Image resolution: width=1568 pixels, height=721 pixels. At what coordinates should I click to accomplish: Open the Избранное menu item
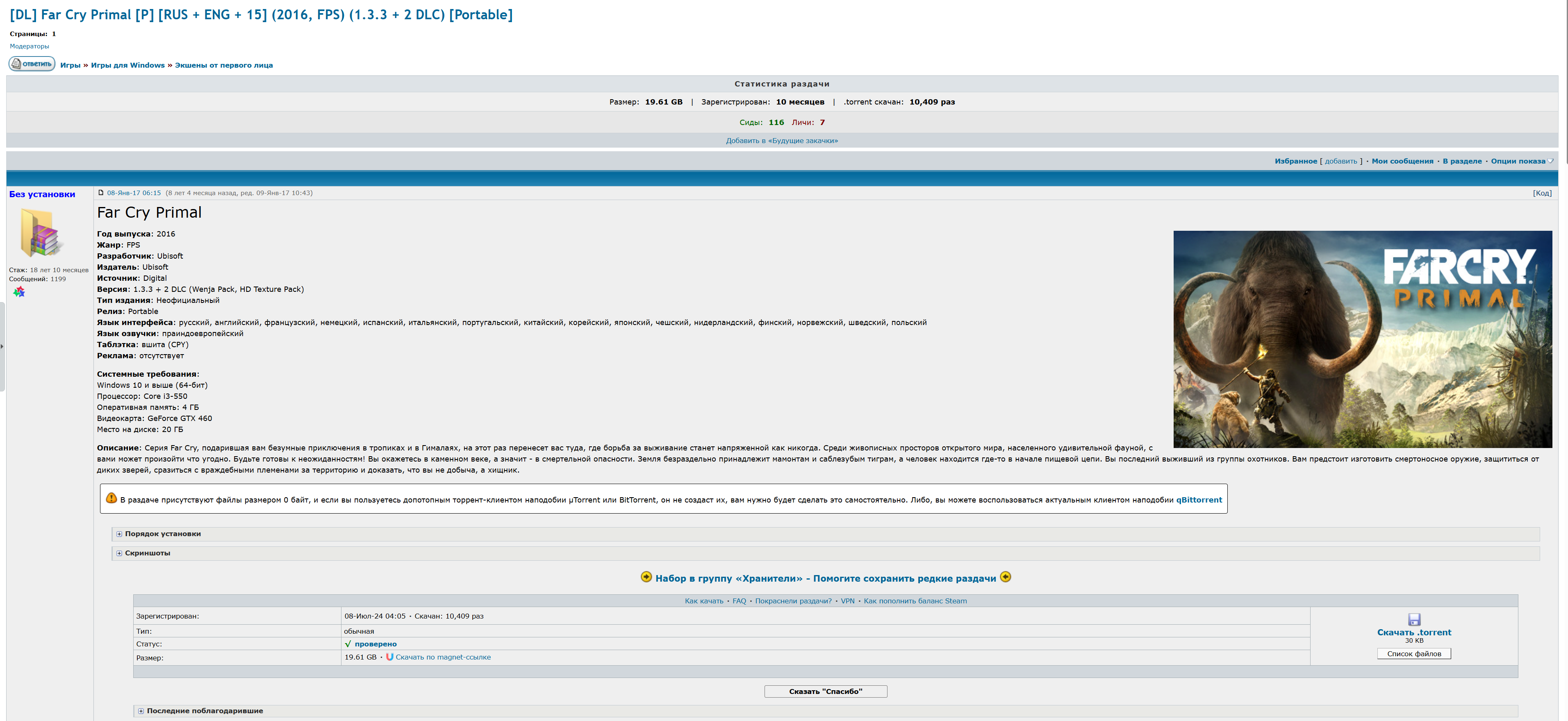click(1295, 161)
